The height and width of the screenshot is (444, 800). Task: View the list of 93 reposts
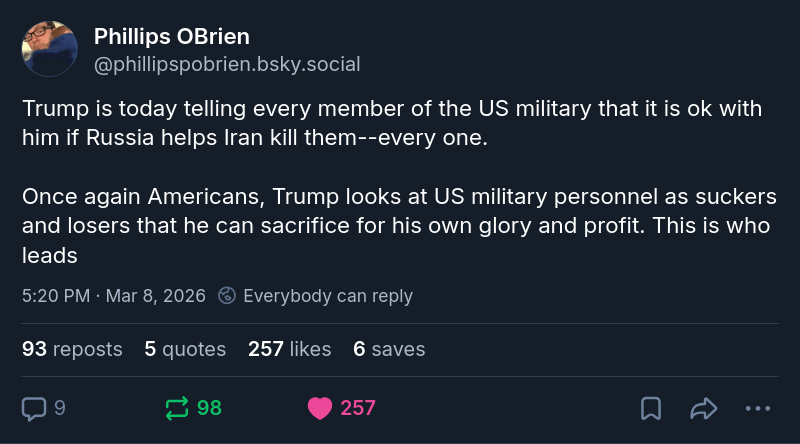72,349
